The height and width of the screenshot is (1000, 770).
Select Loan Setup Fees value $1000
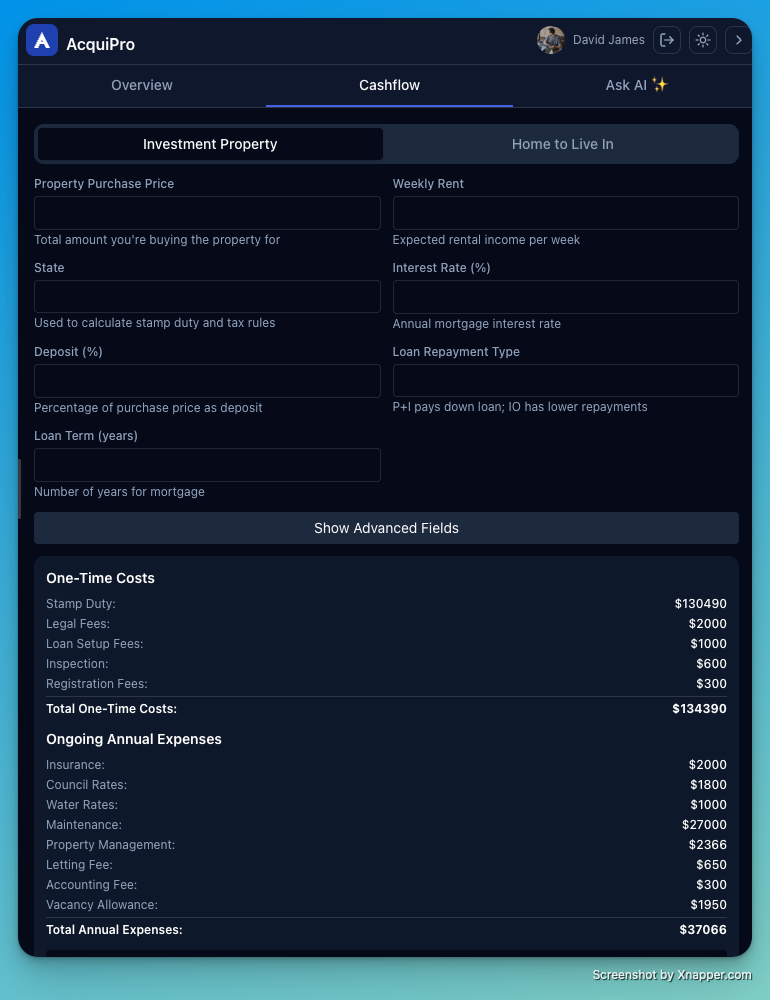(x=708, y=643)
